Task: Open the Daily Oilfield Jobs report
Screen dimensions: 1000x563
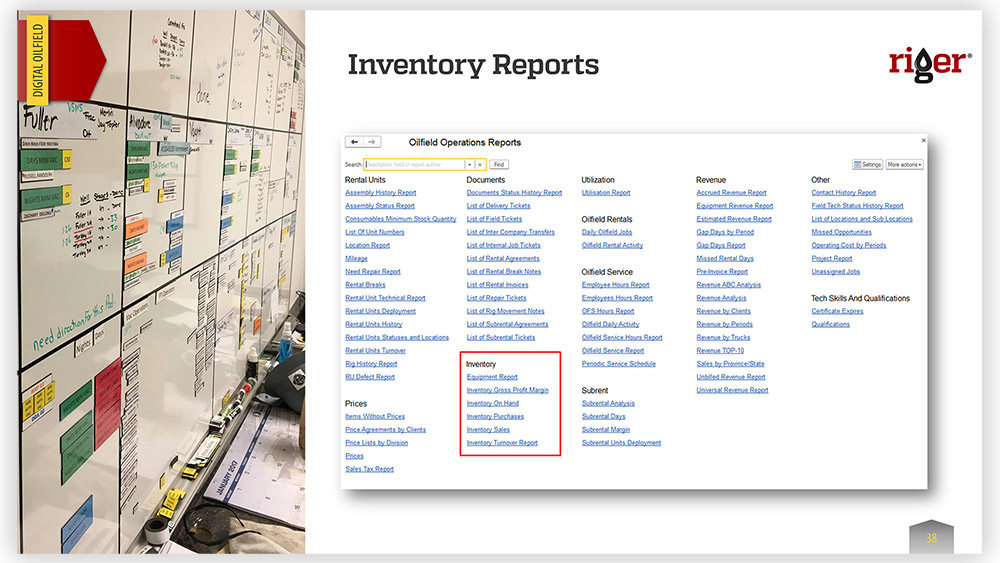Action: click(x=607, y=232)
